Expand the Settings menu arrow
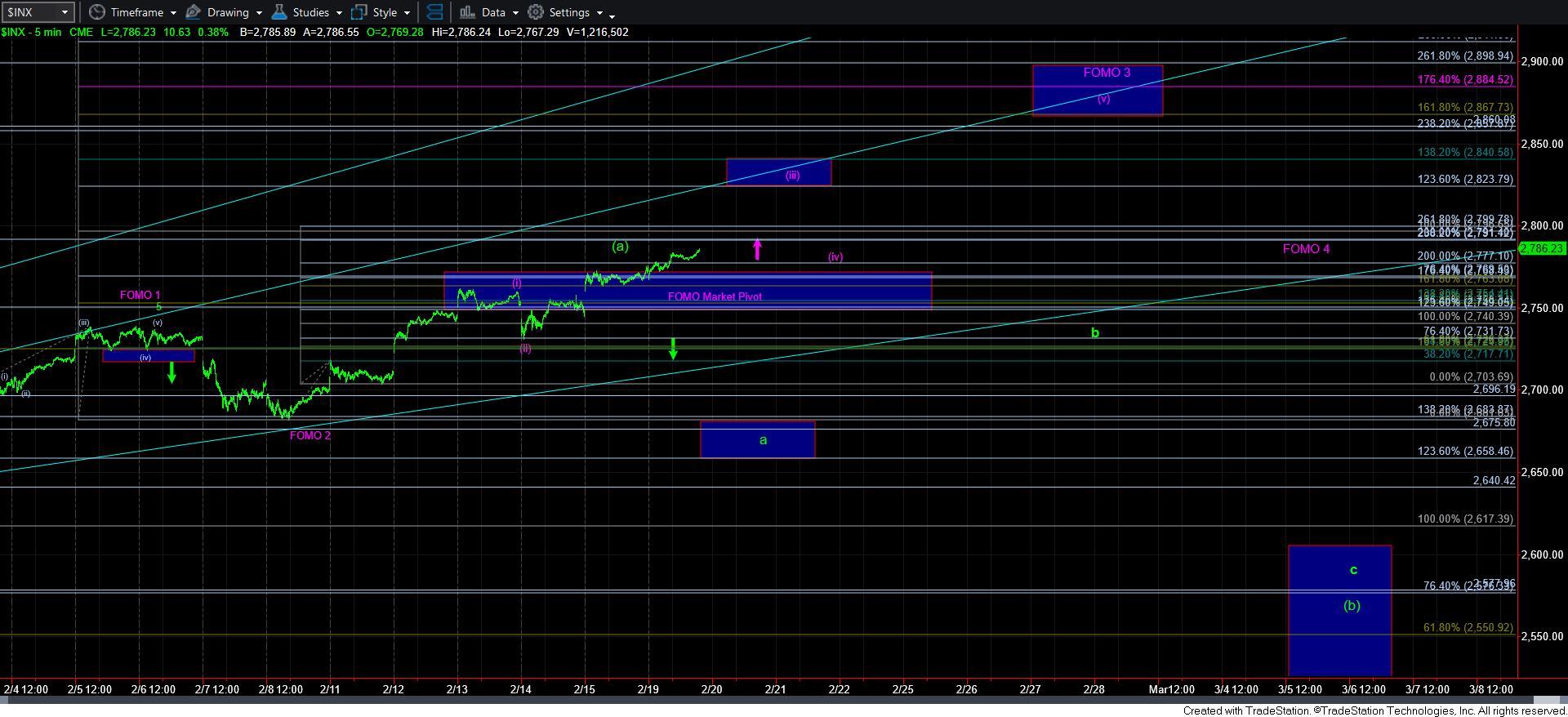This screenshot has width=1568, height=717. [x=599, y=13]
